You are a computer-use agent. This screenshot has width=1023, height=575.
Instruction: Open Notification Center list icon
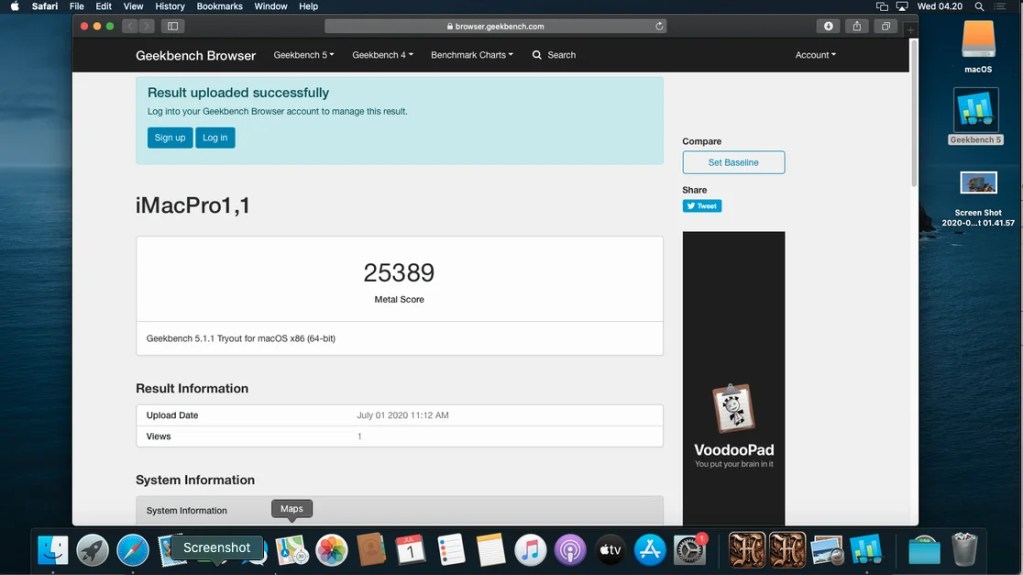[x=1000, y=7]
